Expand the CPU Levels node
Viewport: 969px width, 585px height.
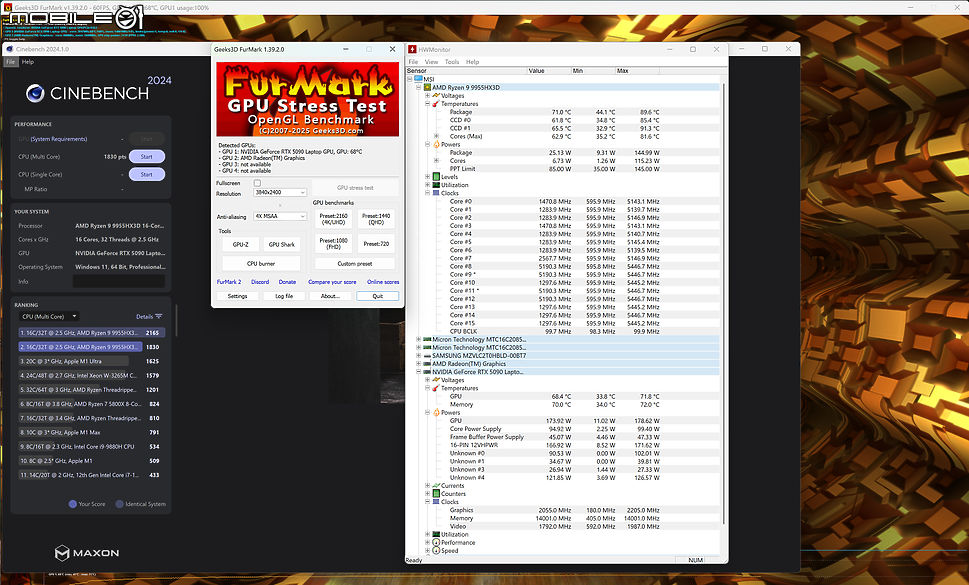tap(427, 177)
